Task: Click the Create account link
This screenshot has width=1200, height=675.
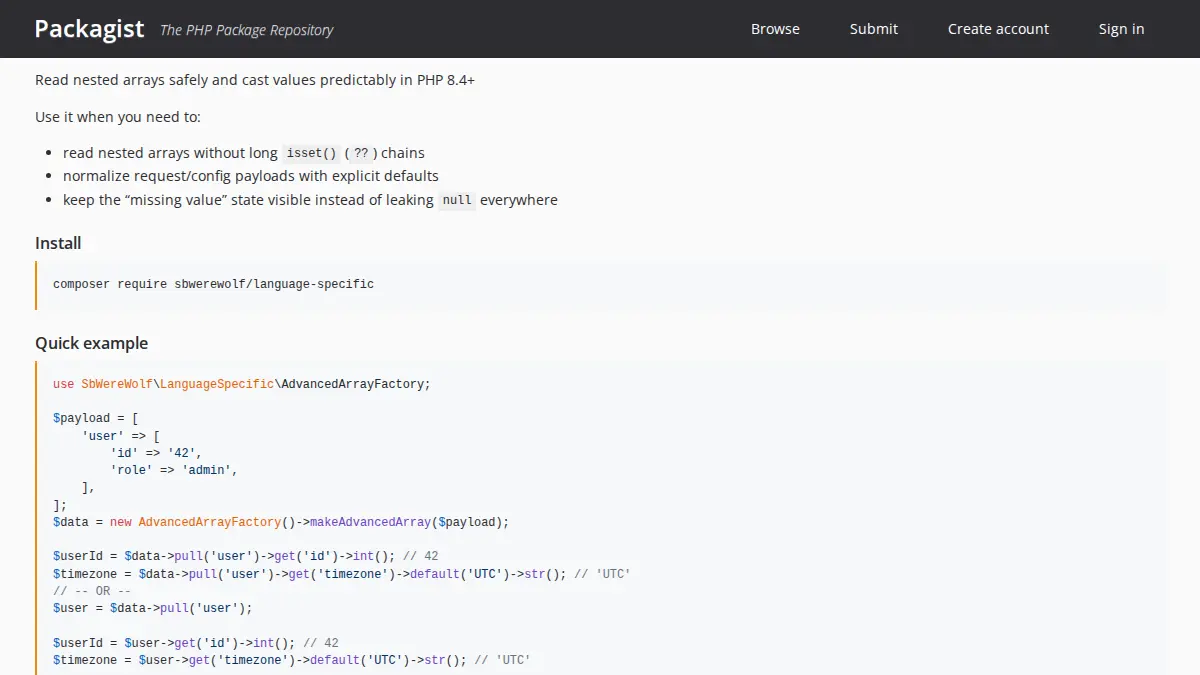Action: point(998,29)
